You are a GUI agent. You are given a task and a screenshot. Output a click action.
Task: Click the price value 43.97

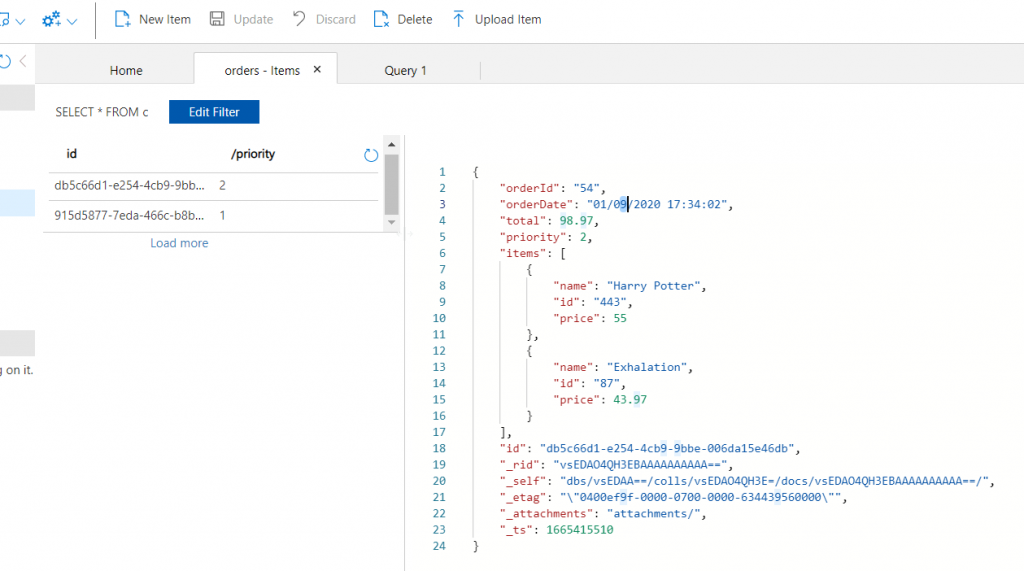point(630,400)
